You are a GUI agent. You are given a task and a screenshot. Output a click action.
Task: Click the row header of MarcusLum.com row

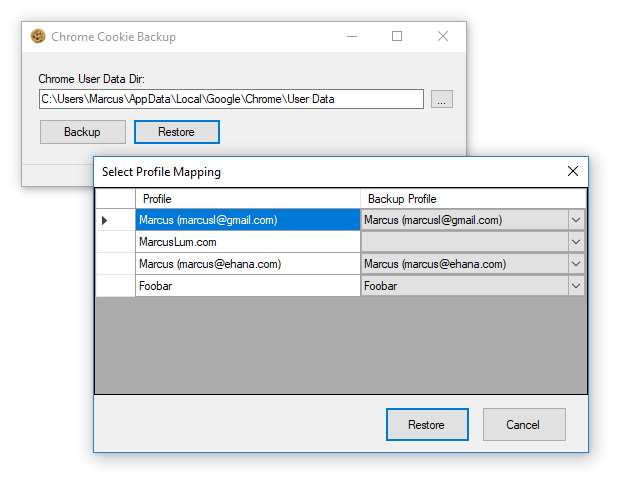(115, 242)
